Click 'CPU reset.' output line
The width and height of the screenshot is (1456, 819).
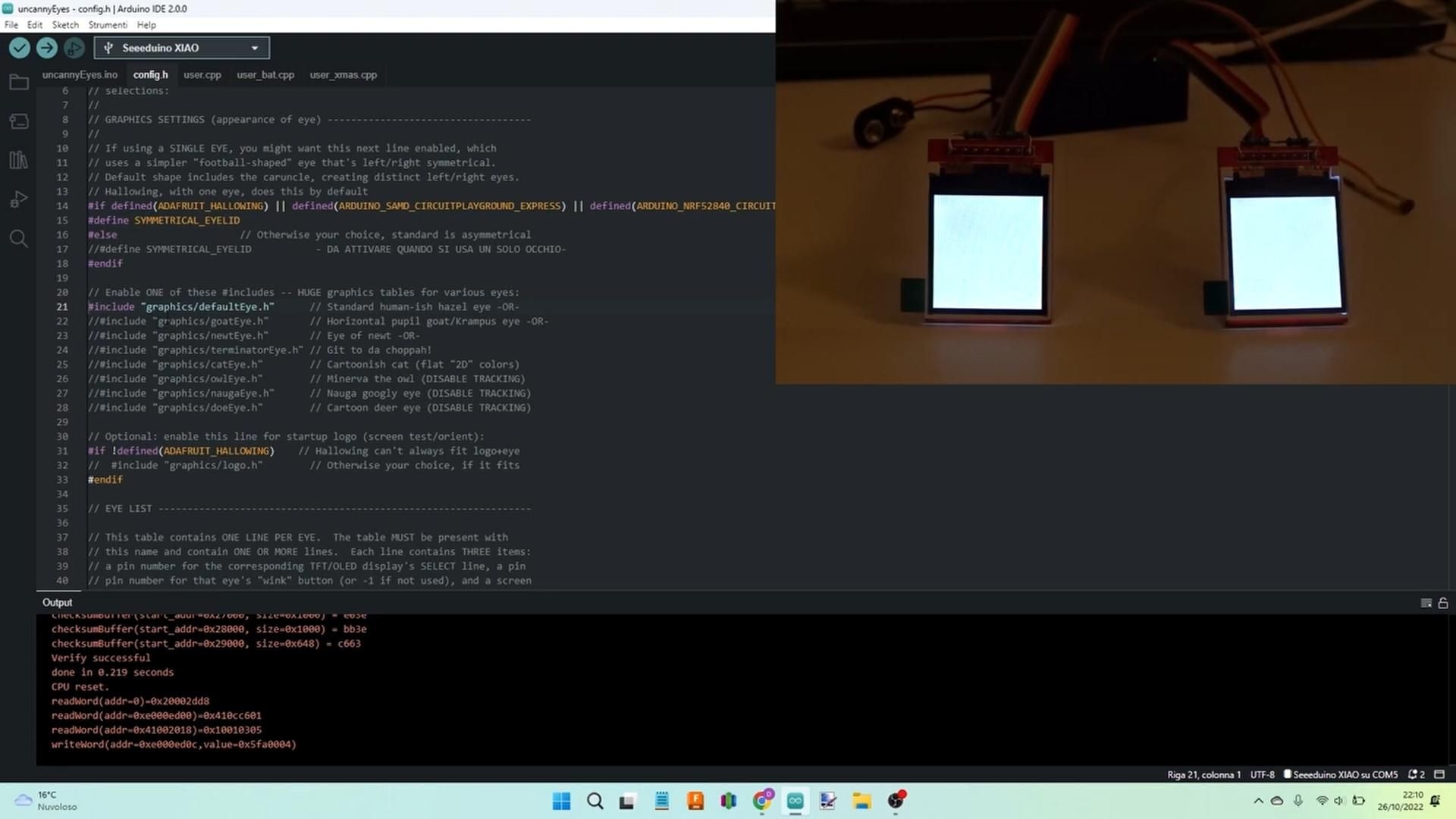click(80, 687)
